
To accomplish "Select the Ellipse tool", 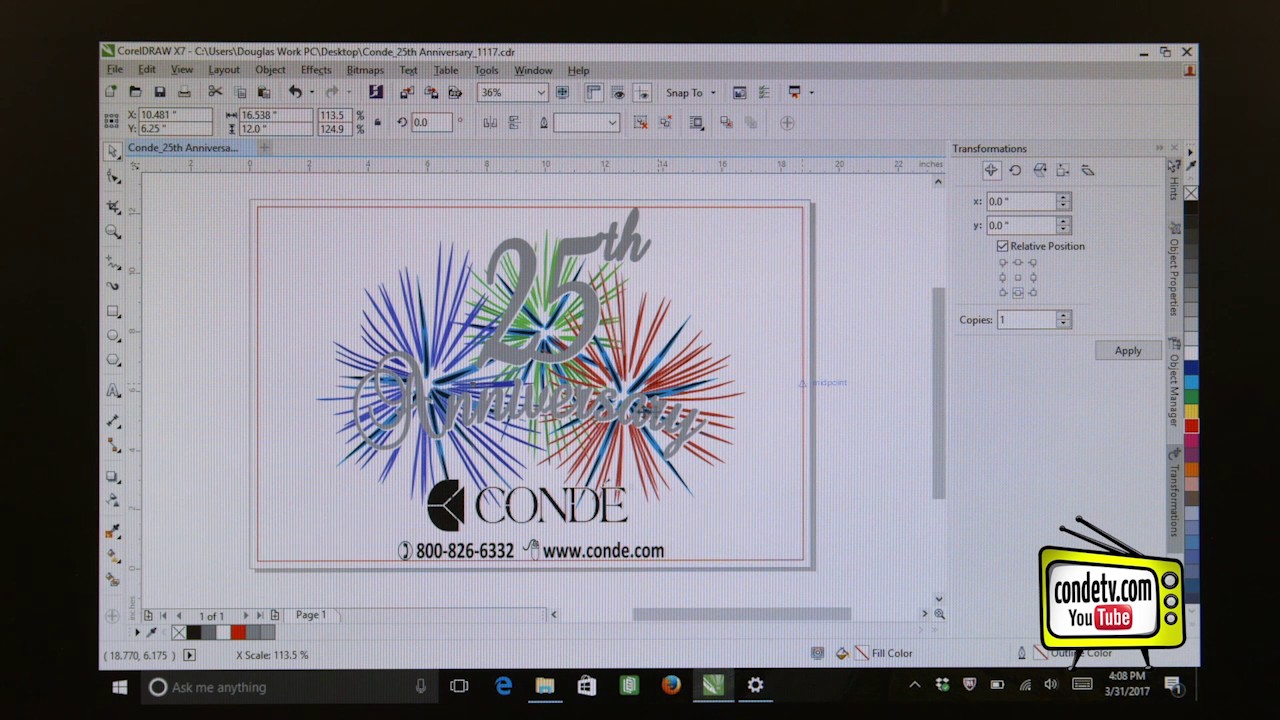I will point(113,336).
